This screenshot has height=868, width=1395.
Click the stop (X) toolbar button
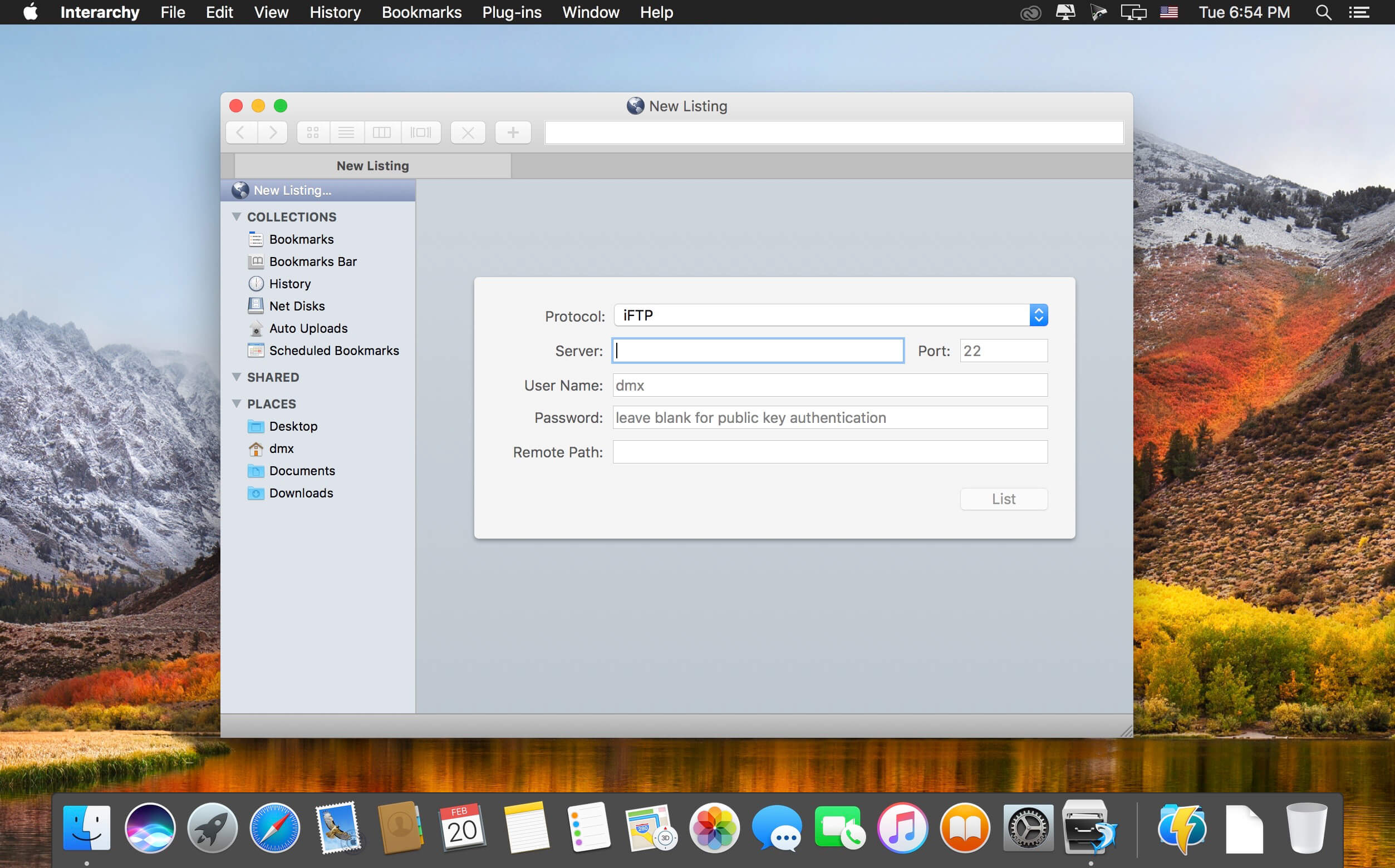coord(468,132)
